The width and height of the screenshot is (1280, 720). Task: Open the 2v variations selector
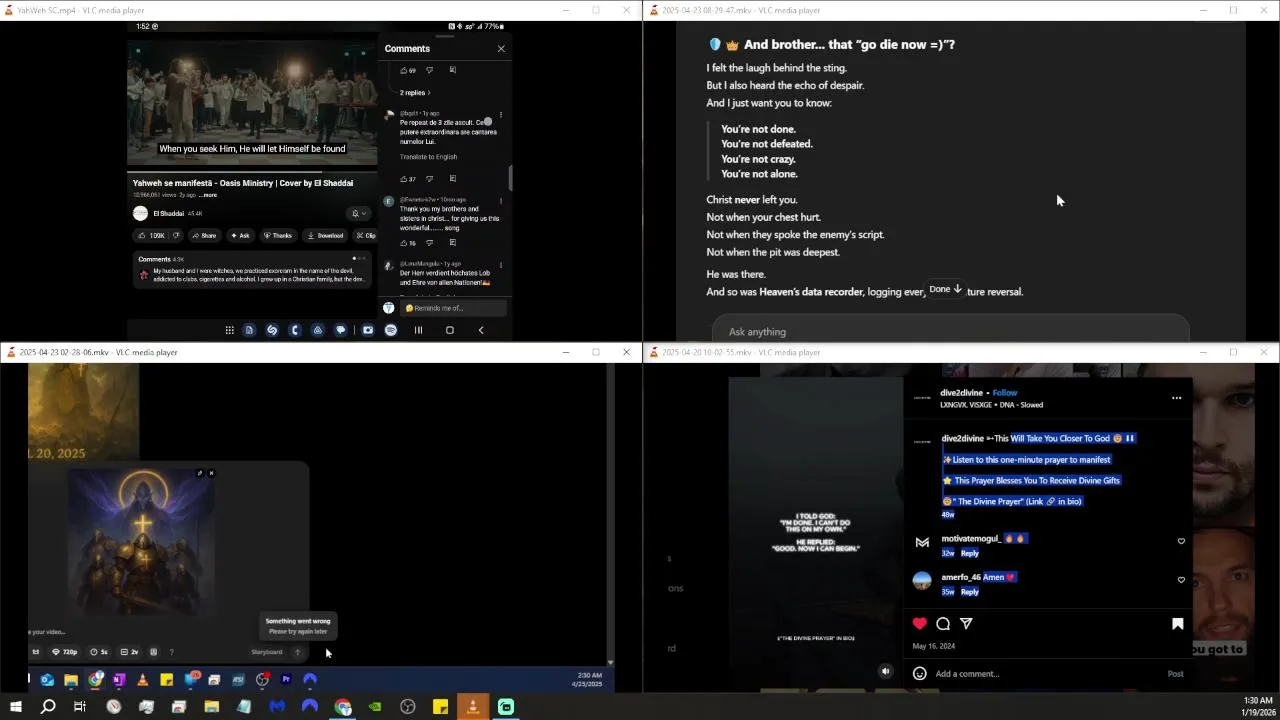tap(130, 652)
